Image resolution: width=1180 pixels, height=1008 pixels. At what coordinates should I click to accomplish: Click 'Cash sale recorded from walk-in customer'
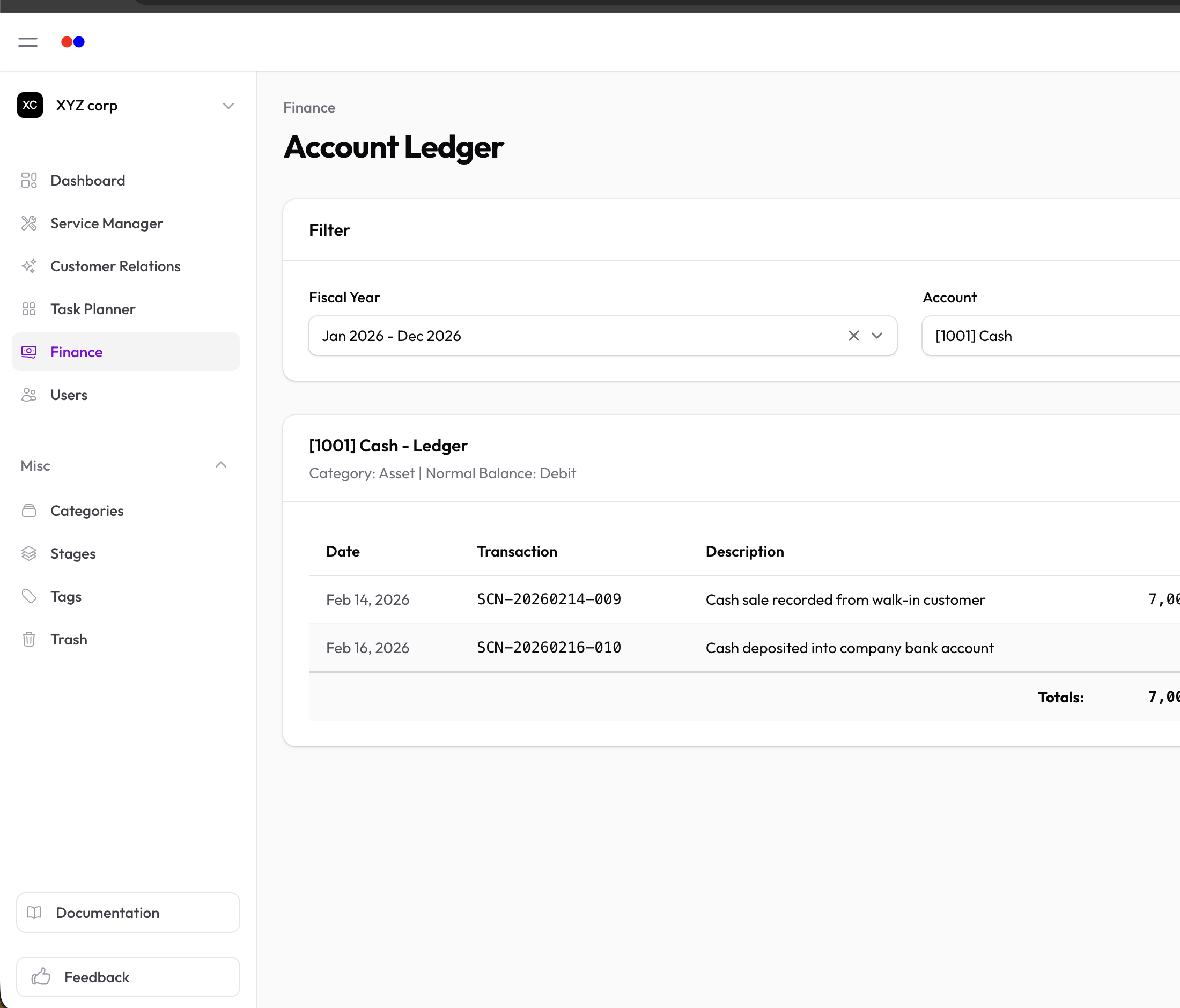(845, 599)
